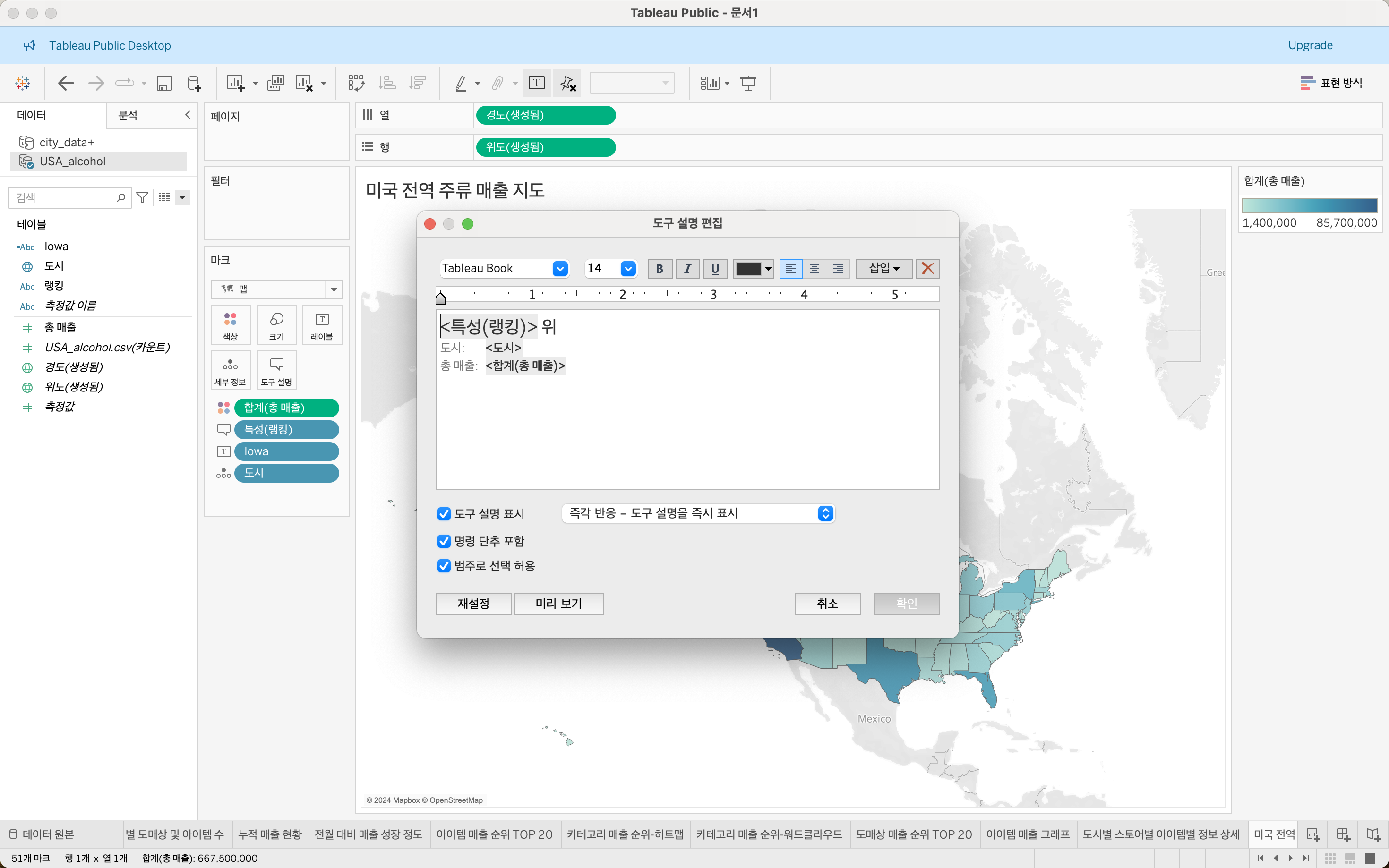Open the Tableau Book font dropdown
This screenshot has width=1389, height=868.
(560, 269)
